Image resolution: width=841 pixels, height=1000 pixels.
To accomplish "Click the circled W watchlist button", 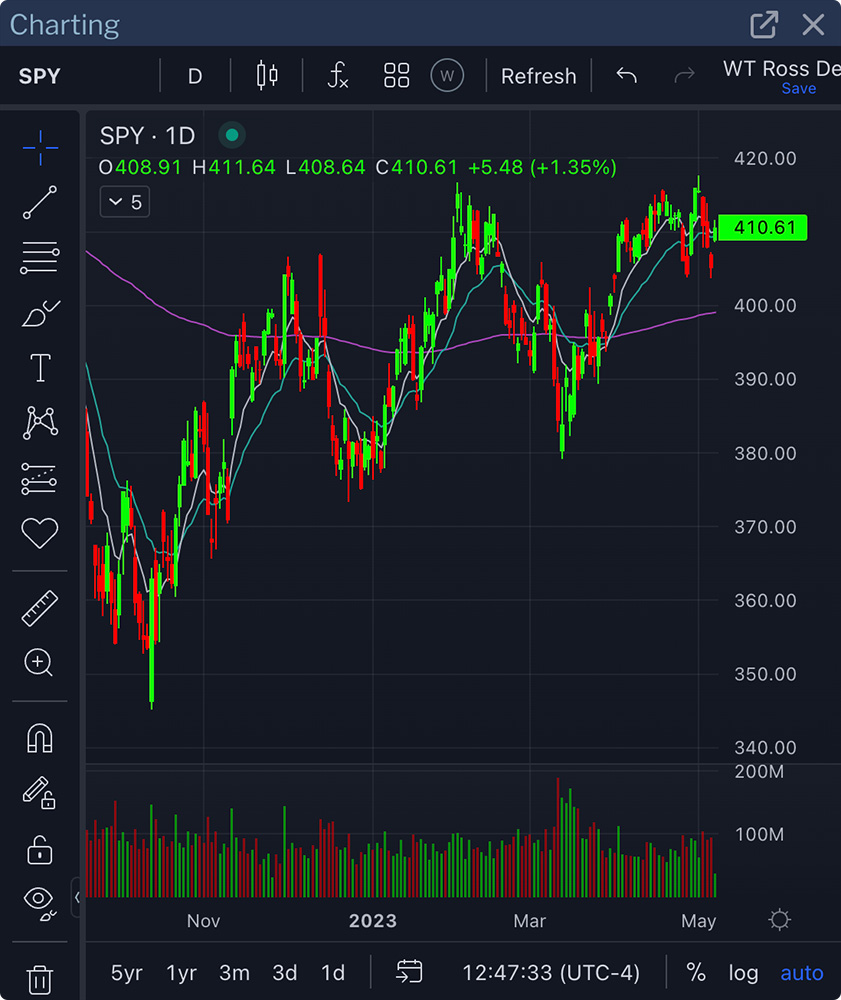I will pos(447,75).
